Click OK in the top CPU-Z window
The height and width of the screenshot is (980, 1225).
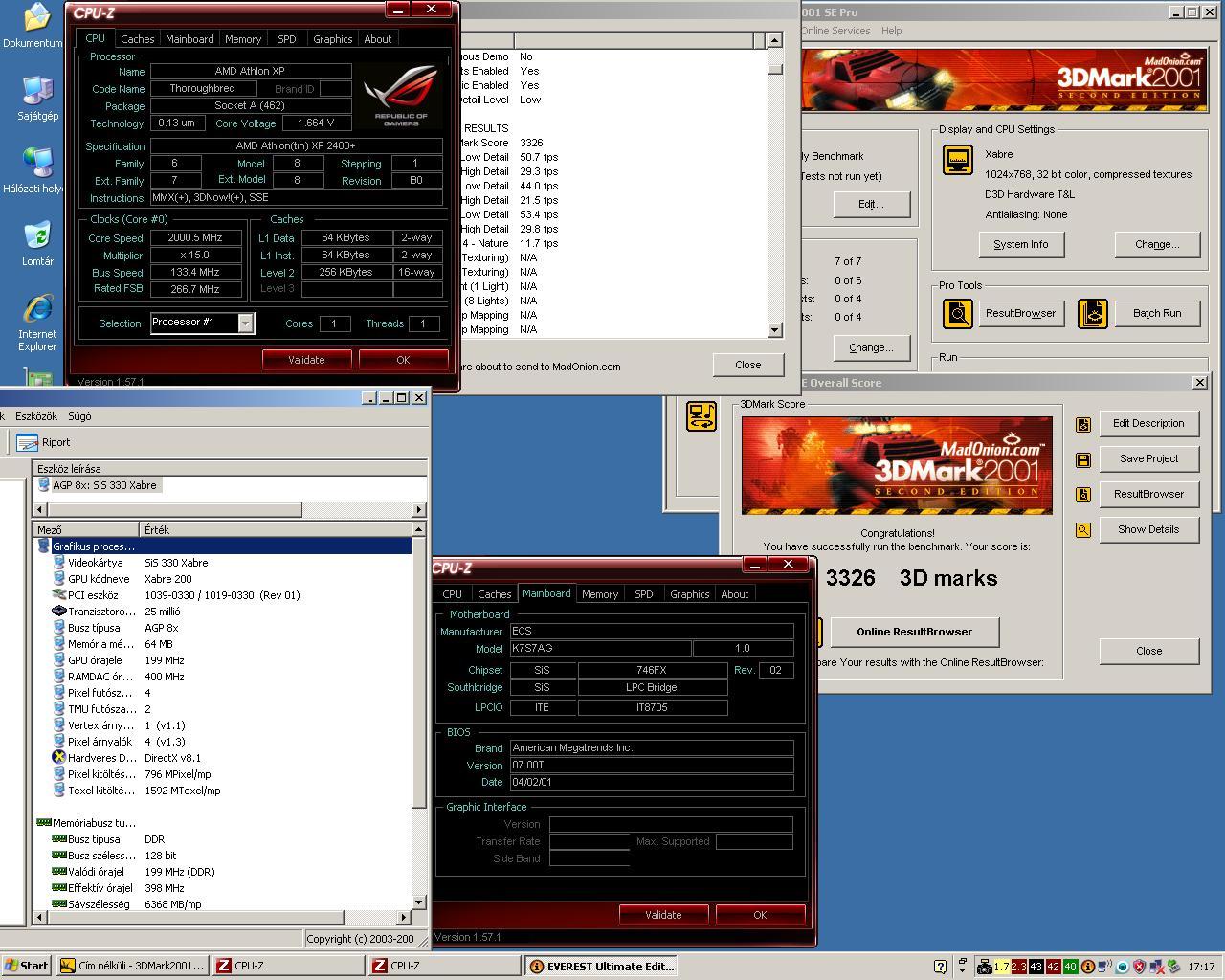tap(403, 360)
